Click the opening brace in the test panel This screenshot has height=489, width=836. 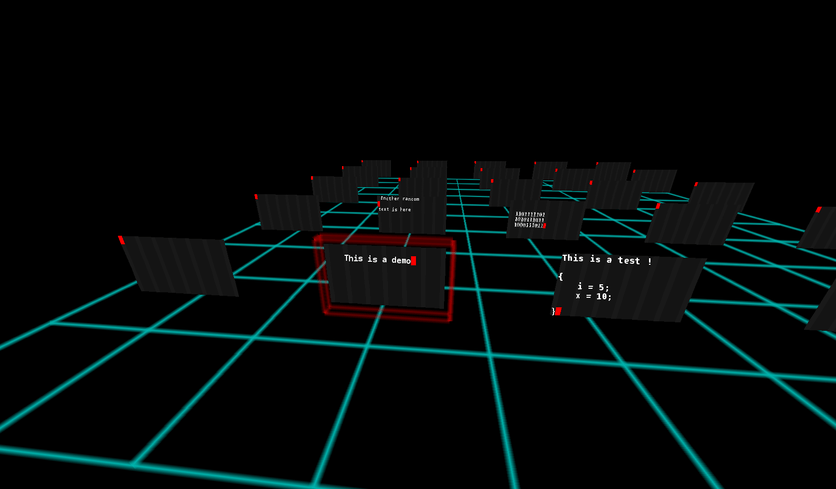pyautogui.click(x=561, y=276)
